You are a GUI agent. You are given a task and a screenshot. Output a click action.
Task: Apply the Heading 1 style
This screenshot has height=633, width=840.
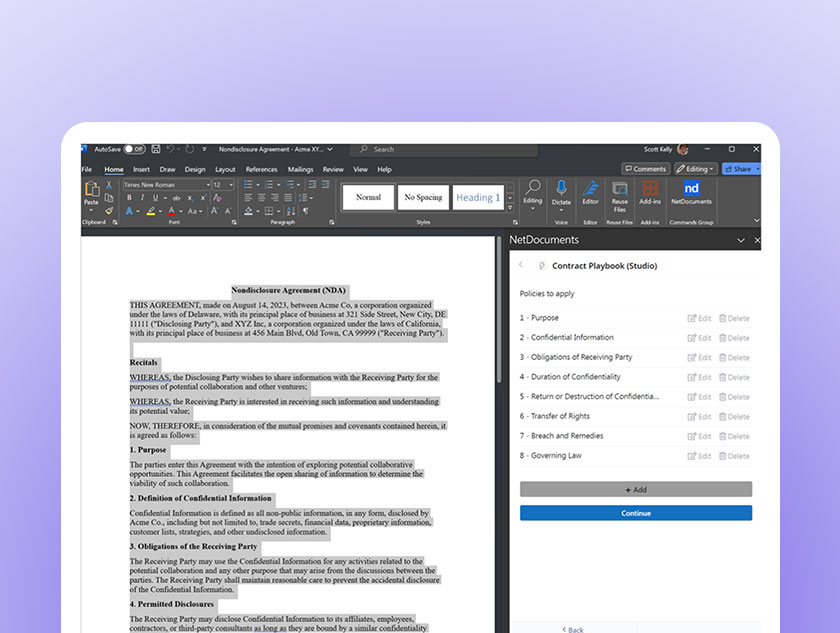478,197
